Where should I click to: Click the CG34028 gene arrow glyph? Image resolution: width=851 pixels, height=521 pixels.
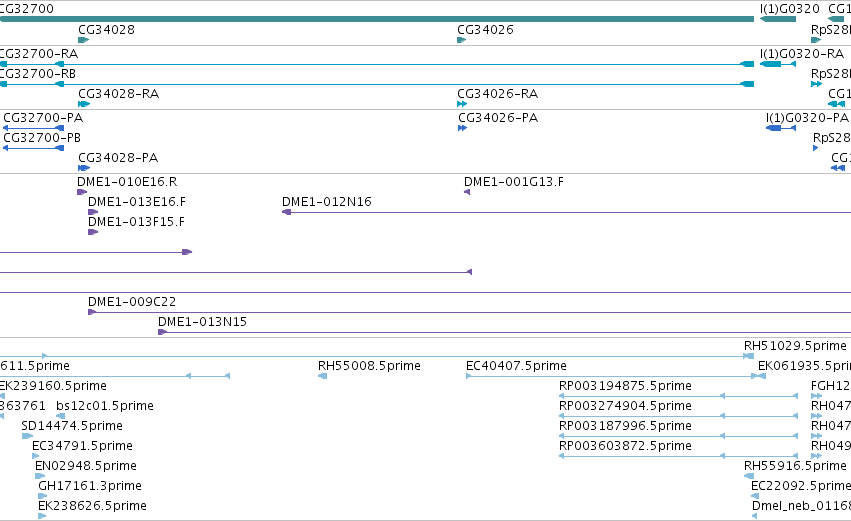pyautogui.click(x=84, y=40)
